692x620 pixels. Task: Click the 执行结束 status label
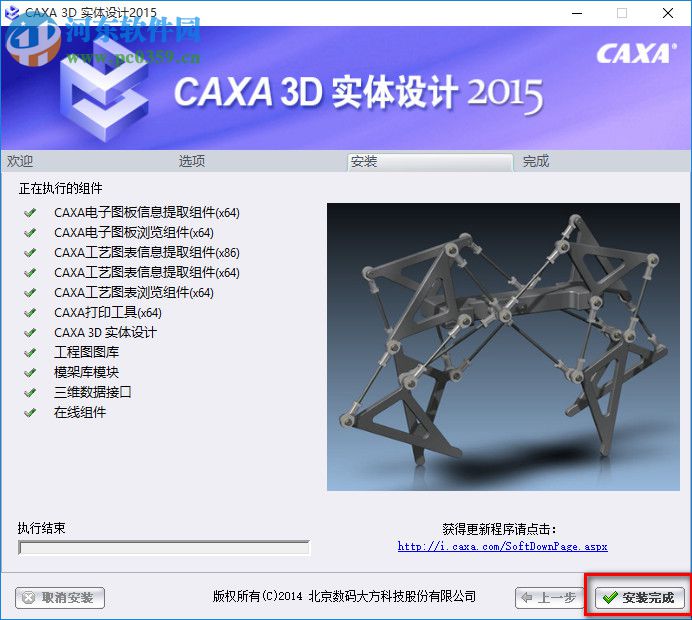(41, 528)
